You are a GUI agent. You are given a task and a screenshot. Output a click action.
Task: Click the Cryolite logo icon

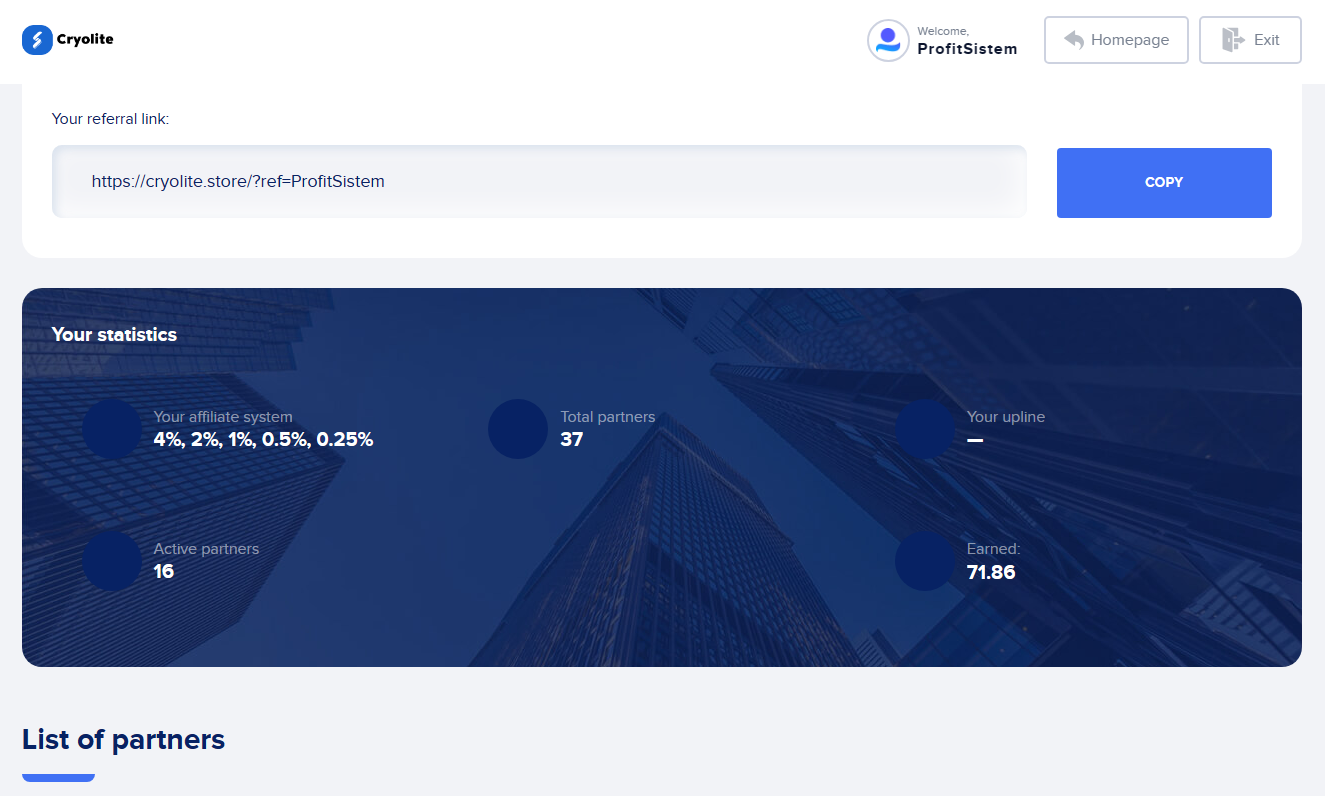click(37, 40)
